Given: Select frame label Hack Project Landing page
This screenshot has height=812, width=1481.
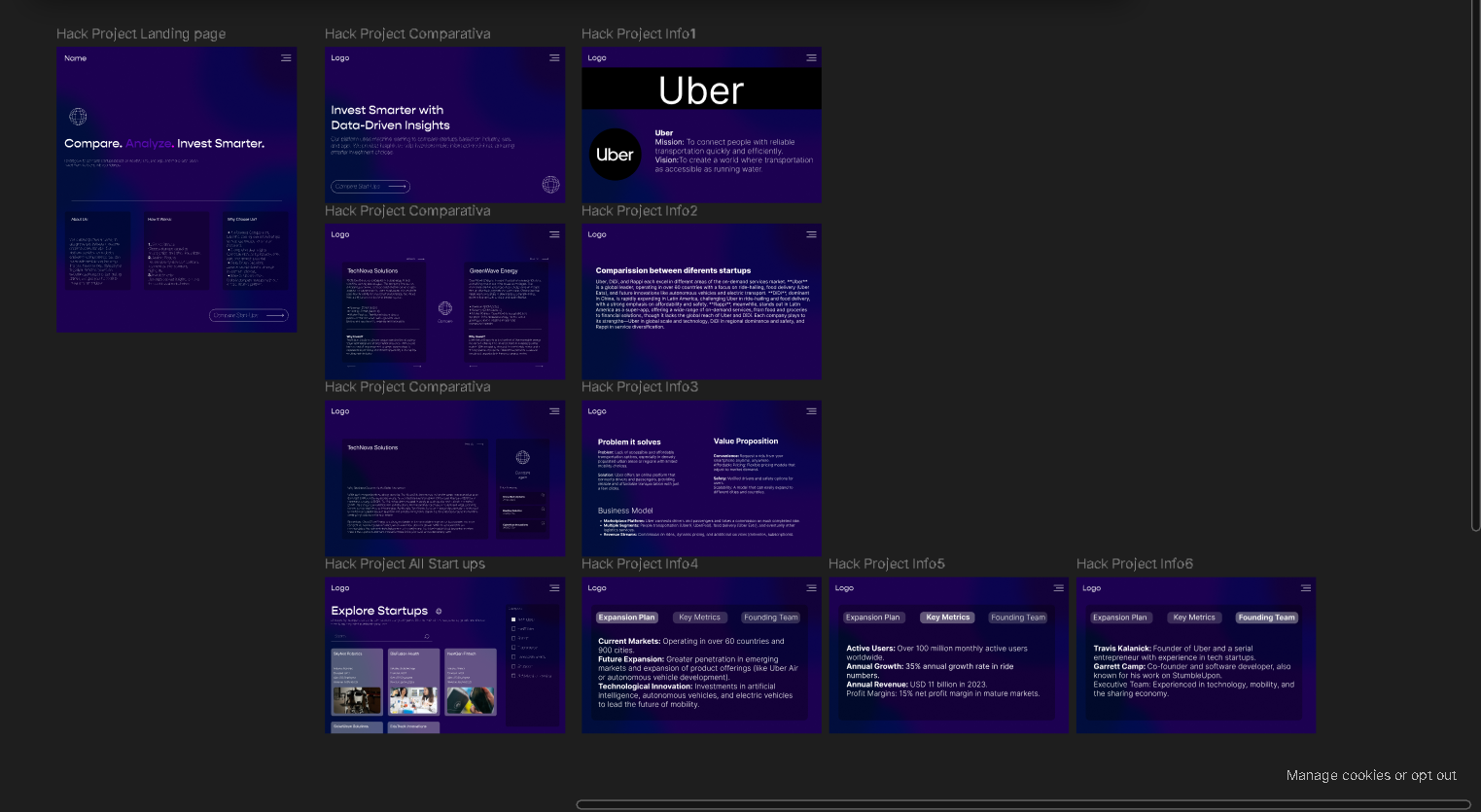Looking at the screenshot, I should 141,34.
